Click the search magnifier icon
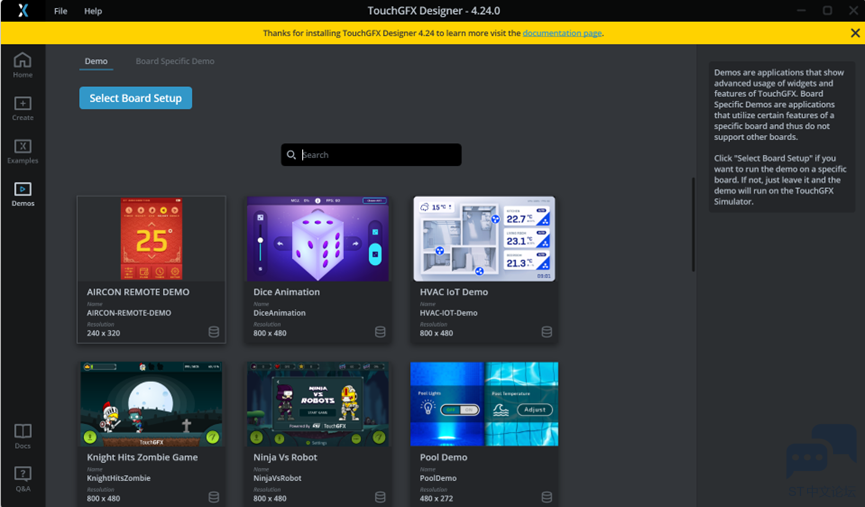The width and height of the screenshot is (865, 507). click(291, 155)
